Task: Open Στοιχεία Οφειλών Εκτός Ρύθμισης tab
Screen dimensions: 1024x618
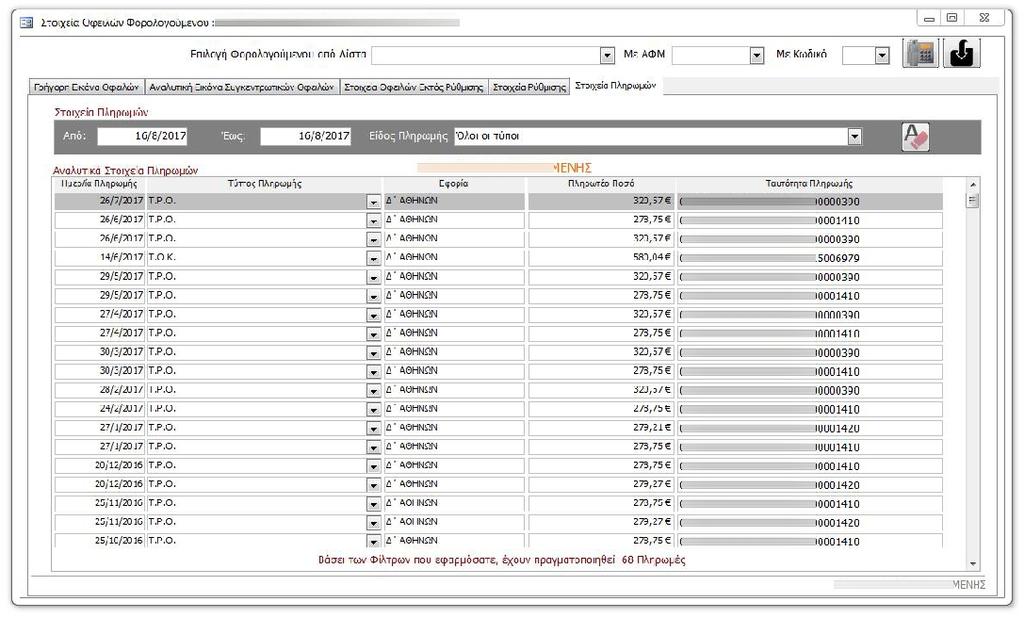Action: pyautogui.click(x=414, y=87)
